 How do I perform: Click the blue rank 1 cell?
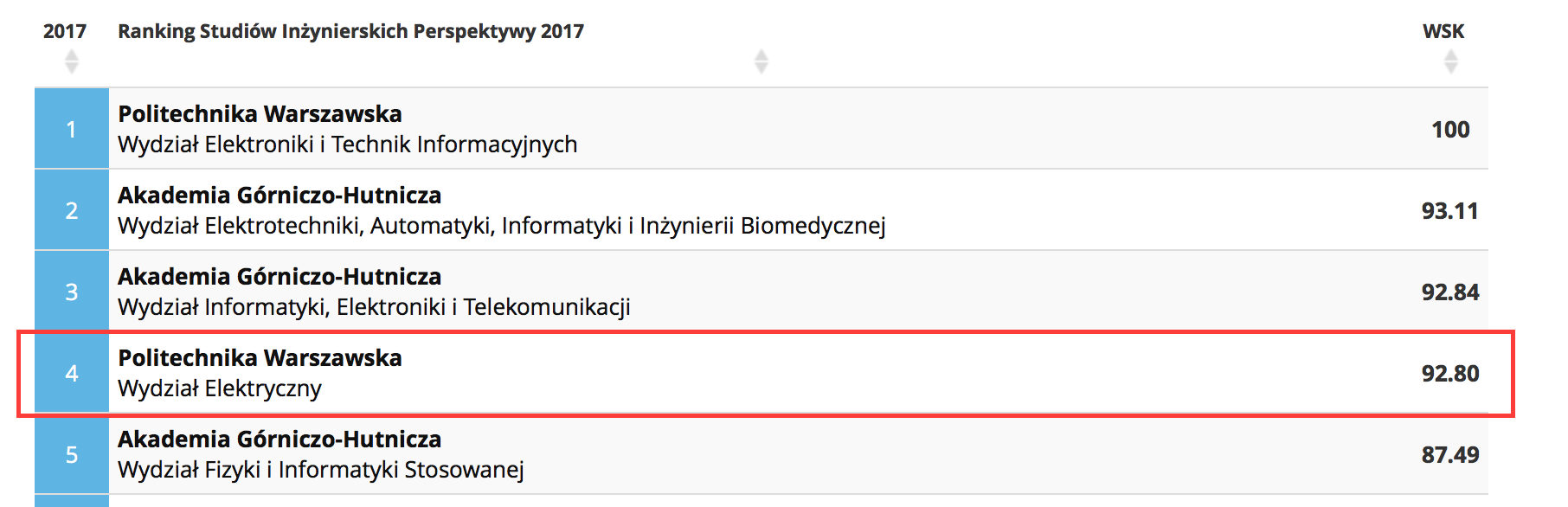[x=72, y=128]
